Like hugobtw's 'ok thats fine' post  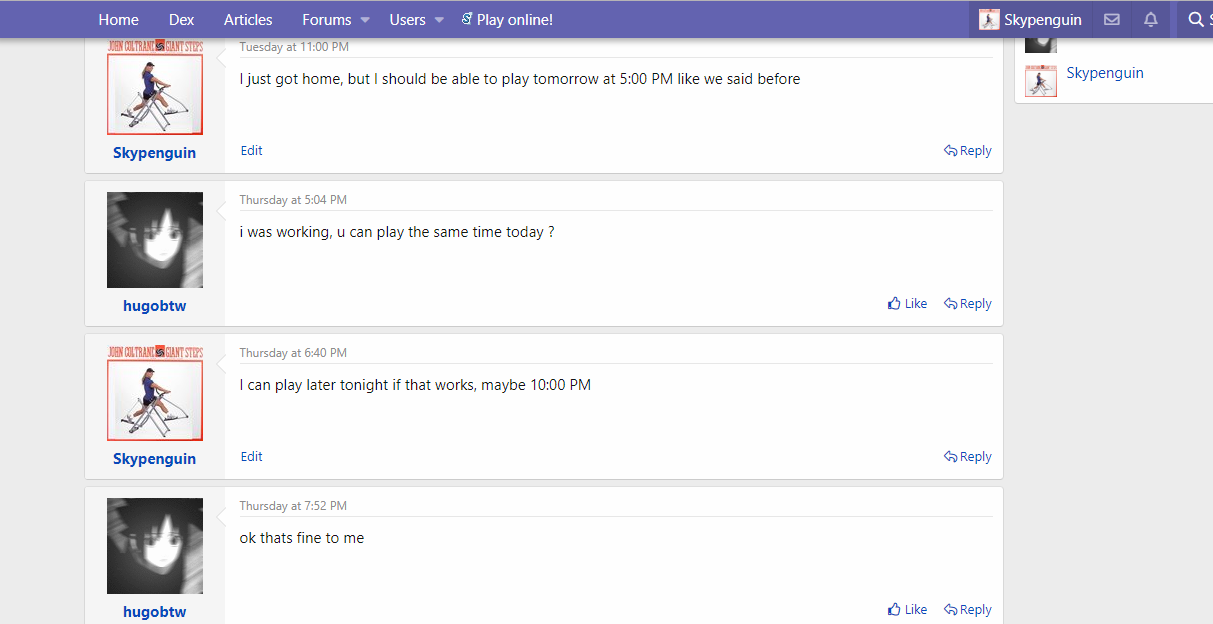point(908,610)
